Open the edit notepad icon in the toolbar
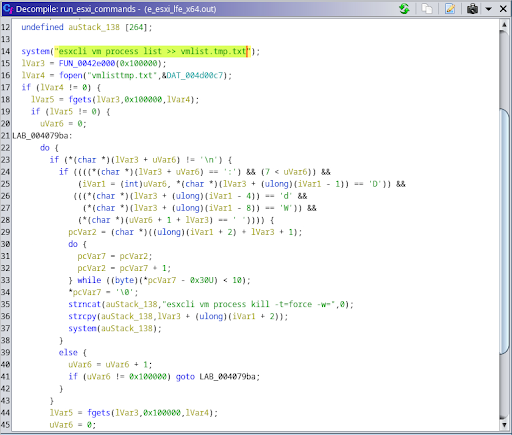The height and width of the screenshot is (435, 512). click(450, 9)
